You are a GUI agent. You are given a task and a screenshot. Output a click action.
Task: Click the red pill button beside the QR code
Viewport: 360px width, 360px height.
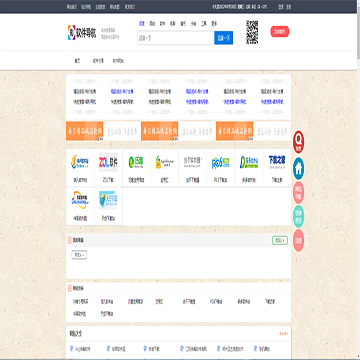280,32
